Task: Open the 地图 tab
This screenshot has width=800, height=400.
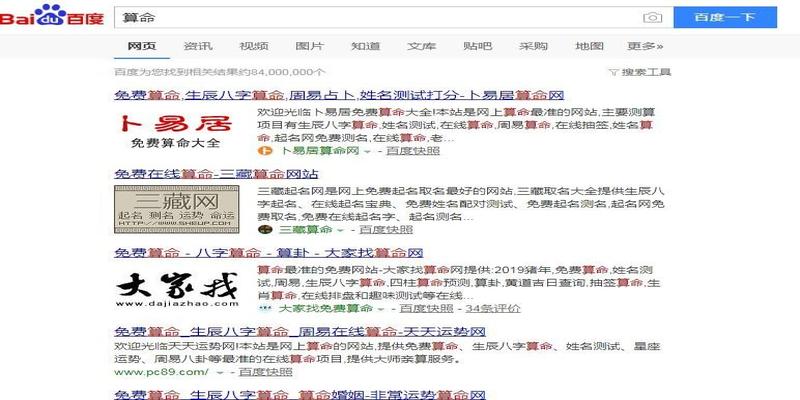Action: click(589, 46)
